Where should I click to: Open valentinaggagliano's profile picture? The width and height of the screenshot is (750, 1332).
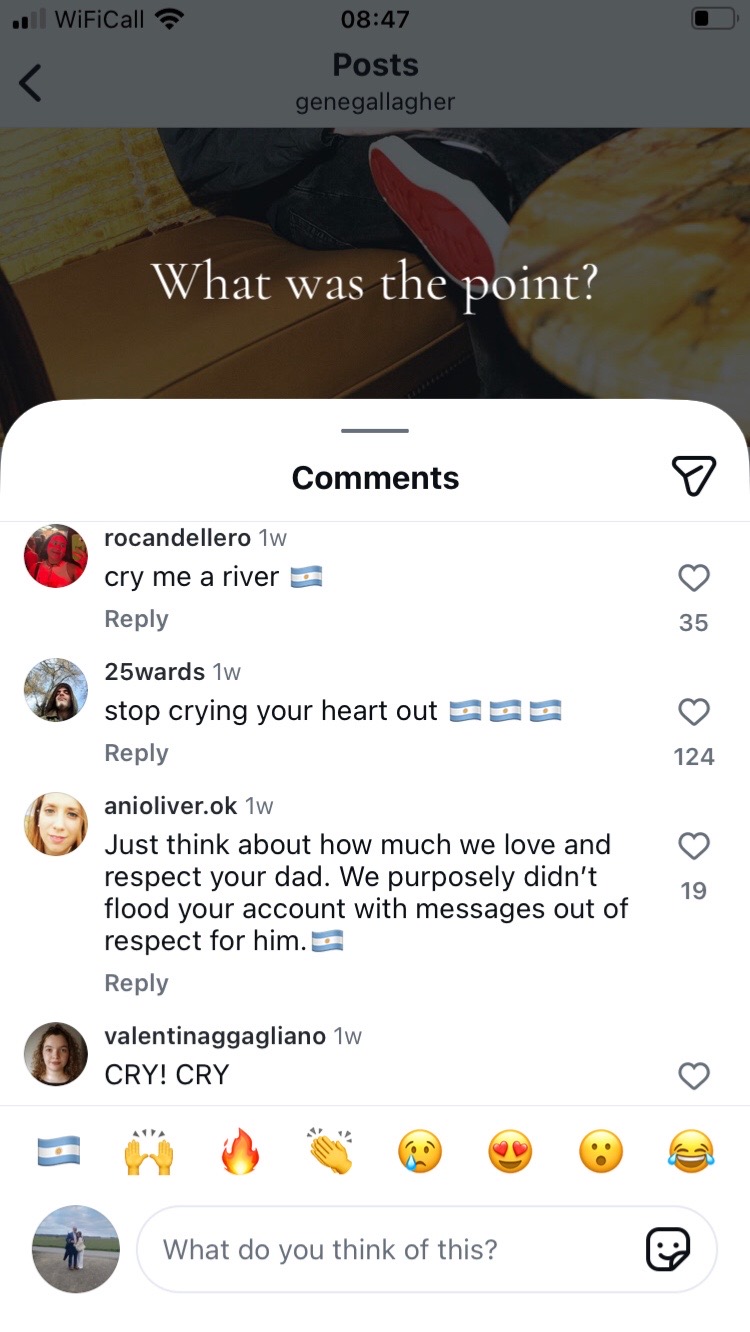click(56, 1054)
